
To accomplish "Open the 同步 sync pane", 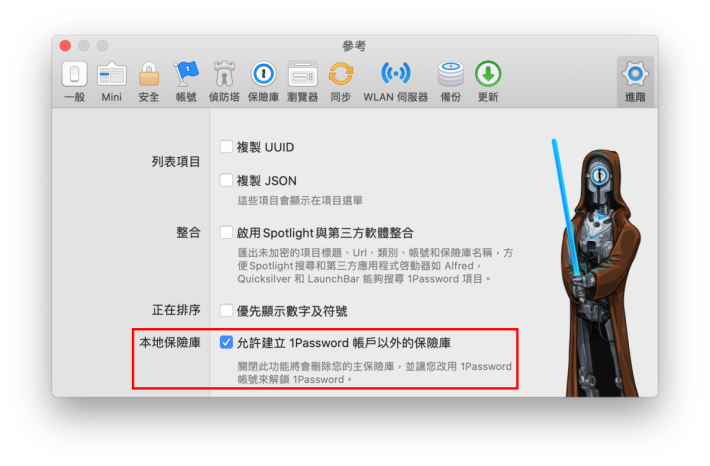I will click(341, 82).
